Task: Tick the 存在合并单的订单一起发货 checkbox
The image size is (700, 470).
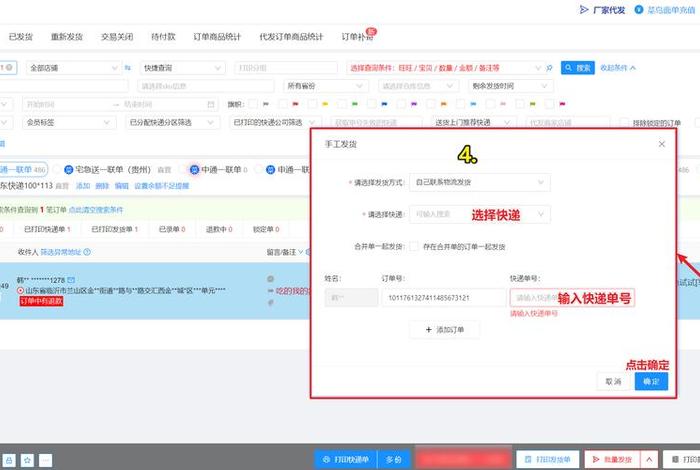Action: (x=414, y=246)
